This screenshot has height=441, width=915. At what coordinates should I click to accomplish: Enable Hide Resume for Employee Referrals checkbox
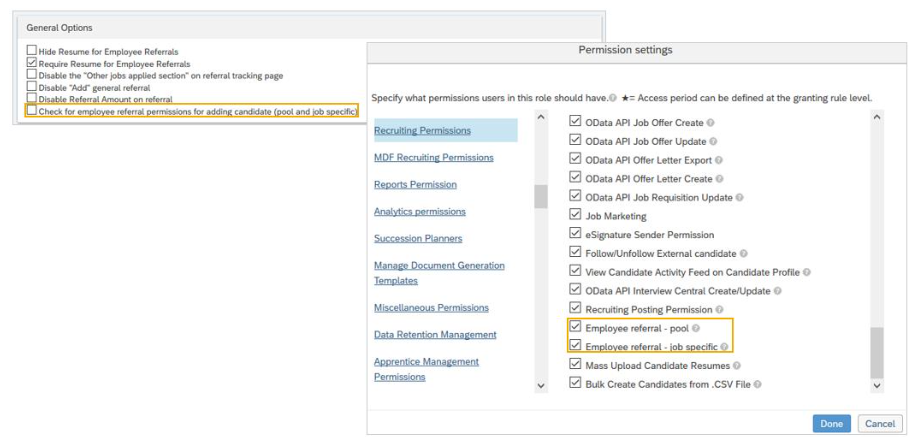pos(32,51)
